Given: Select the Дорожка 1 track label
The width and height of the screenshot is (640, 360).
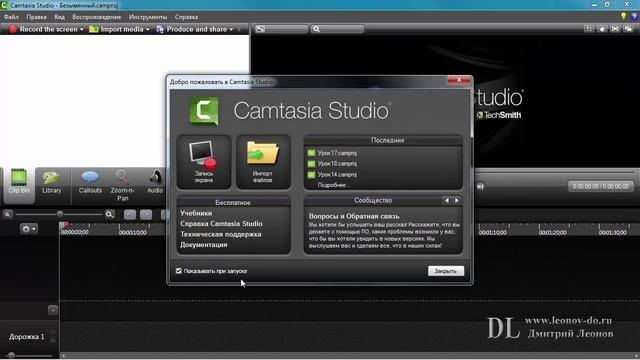Looking at the screenshot, I should click(27, 337).
